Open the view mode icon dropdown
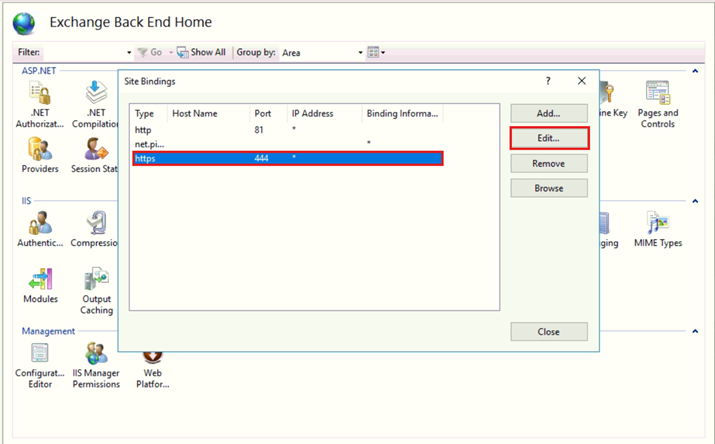The image size is (715, 444). 376,52
